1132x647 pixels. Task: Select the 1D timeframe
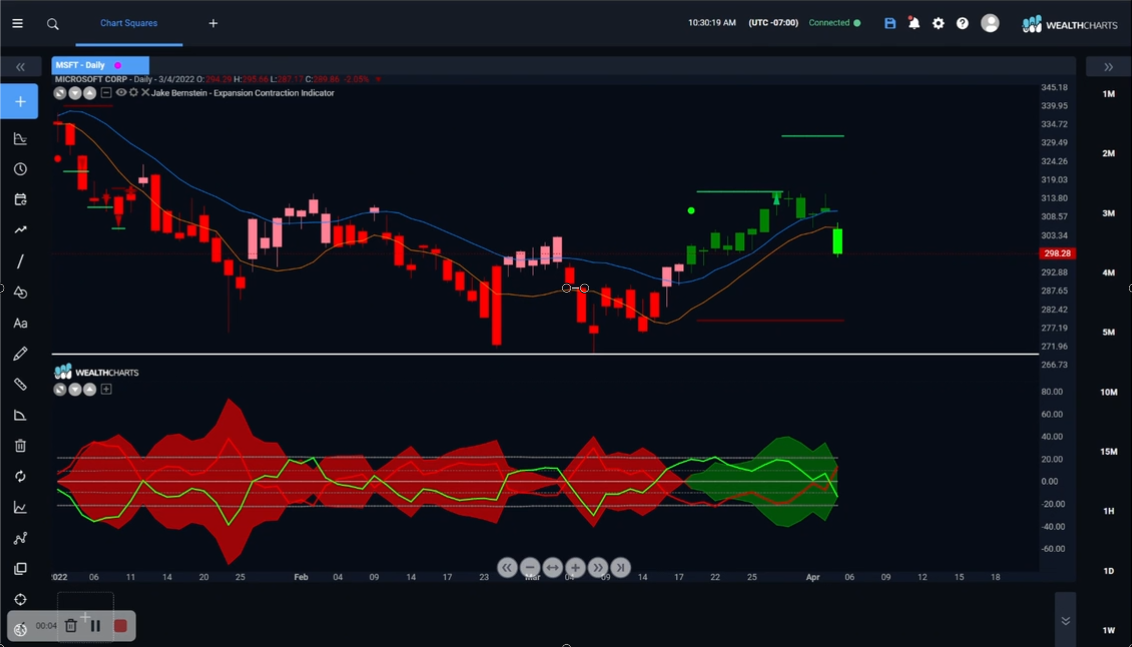point(1108,571)
